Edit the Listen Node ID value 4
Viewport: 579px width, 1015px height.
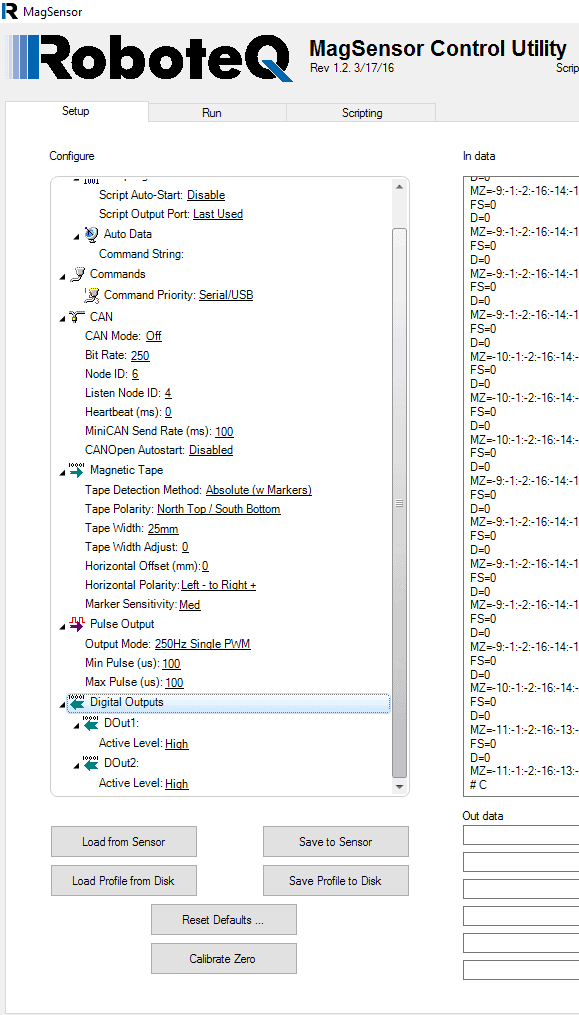pyautogui.click(x=168, y=393)
